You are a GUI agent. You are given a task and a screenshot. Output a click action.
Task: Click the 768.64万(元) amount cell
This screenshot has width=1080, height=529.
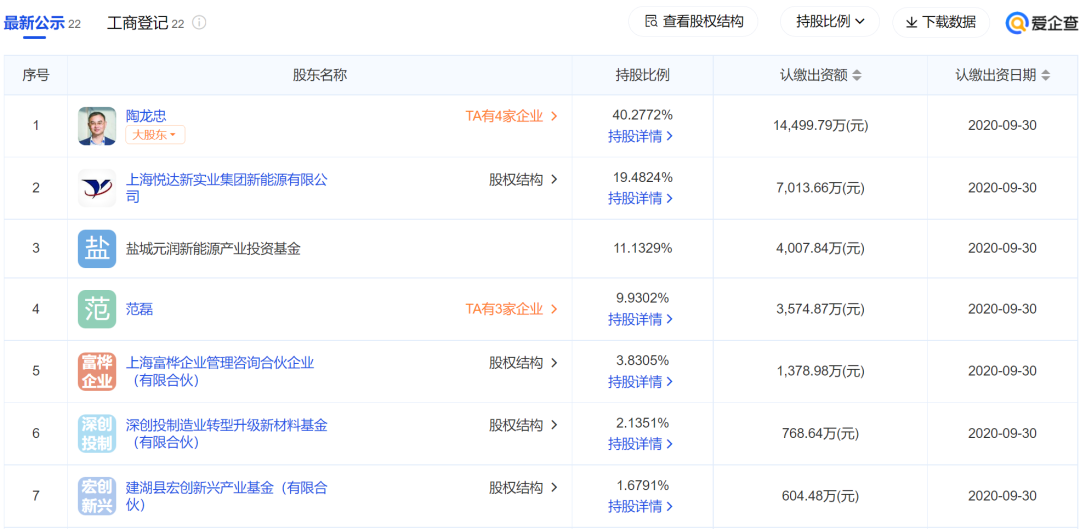click(x=820, y=433)
